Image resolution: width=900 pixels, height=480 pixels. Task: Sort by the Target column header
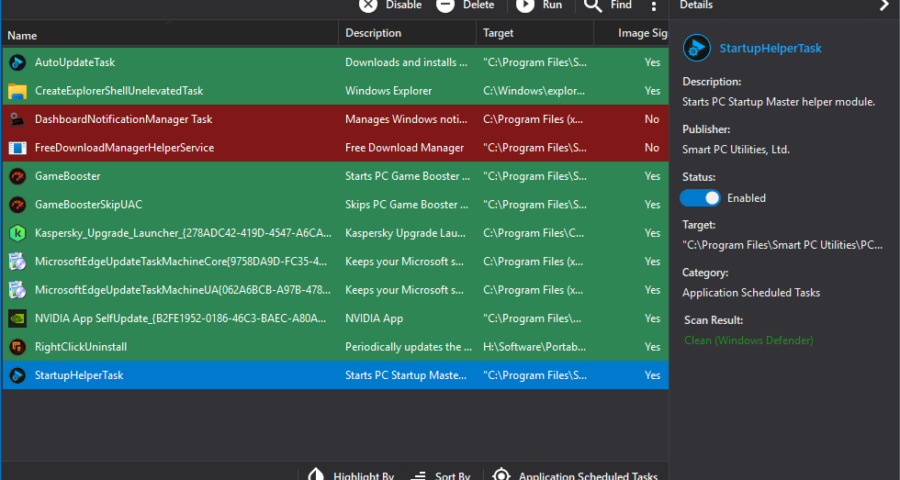pos(535,33)
